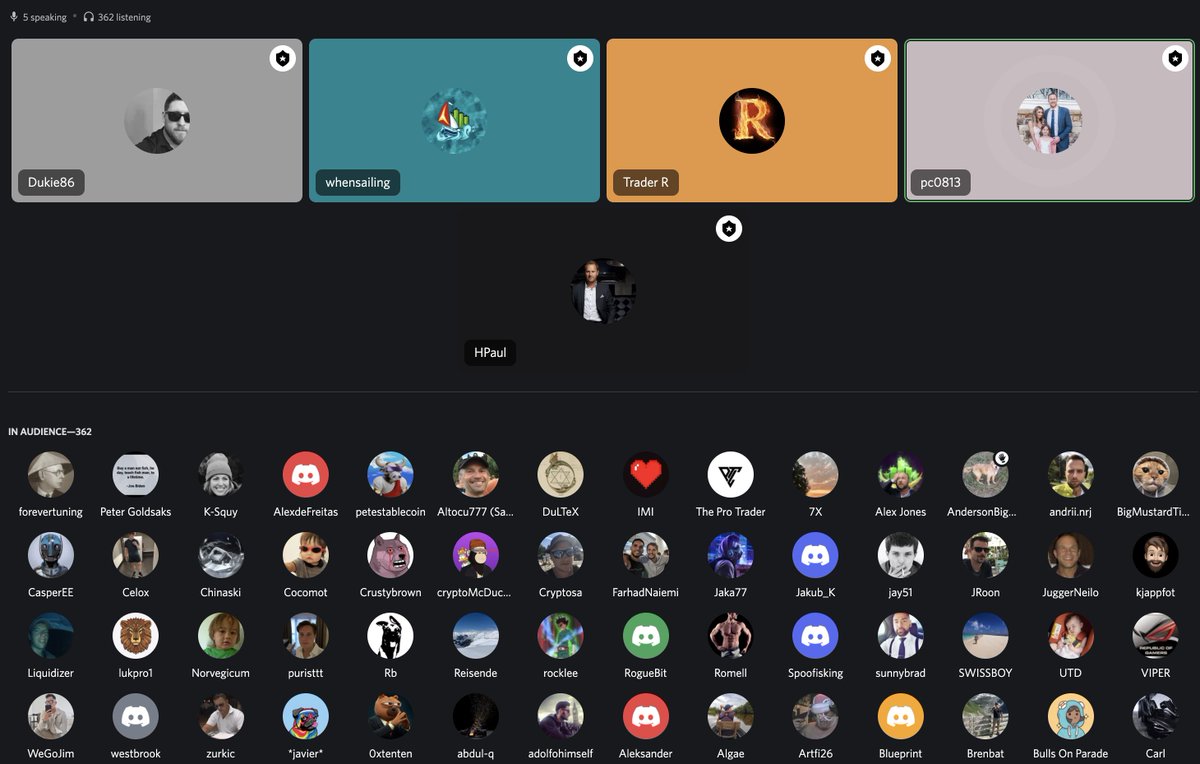1200x764 pixels.
Task: Open Altocu777's audience avatar
Action: tap(476, 474)
